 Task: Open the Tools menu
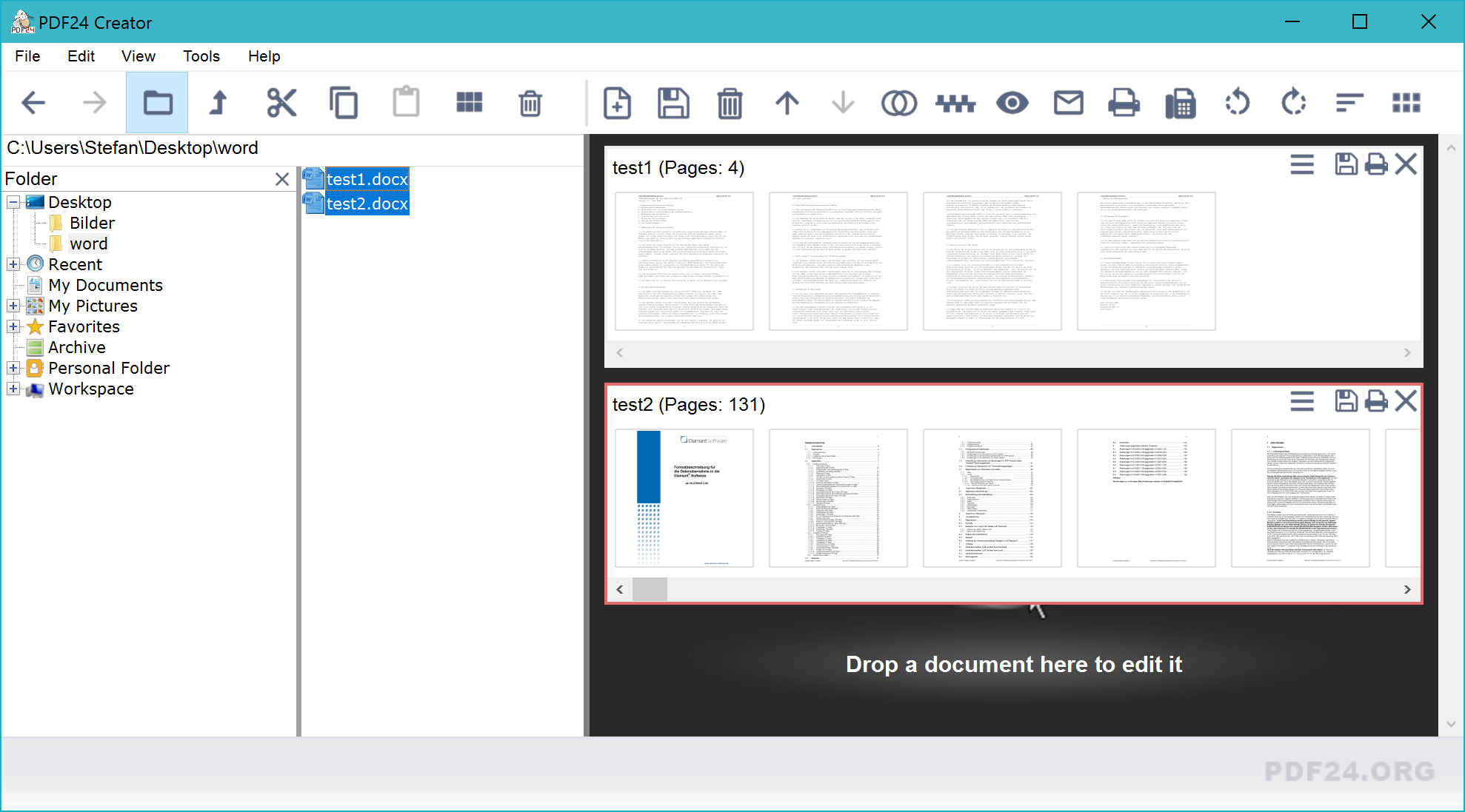[x=201, y=56]
